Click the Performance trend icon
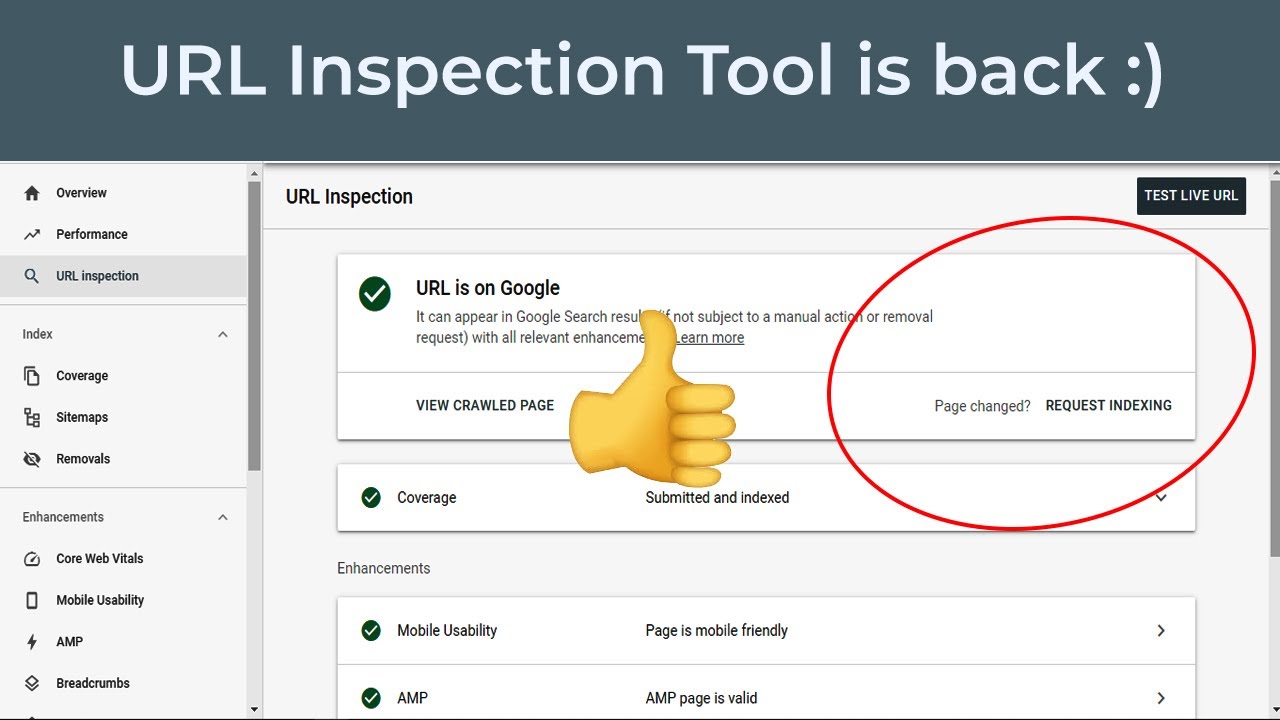Image resolution: width=1280 pixels, height=720 pixels. pyautogui.click(x=32, y=234)
